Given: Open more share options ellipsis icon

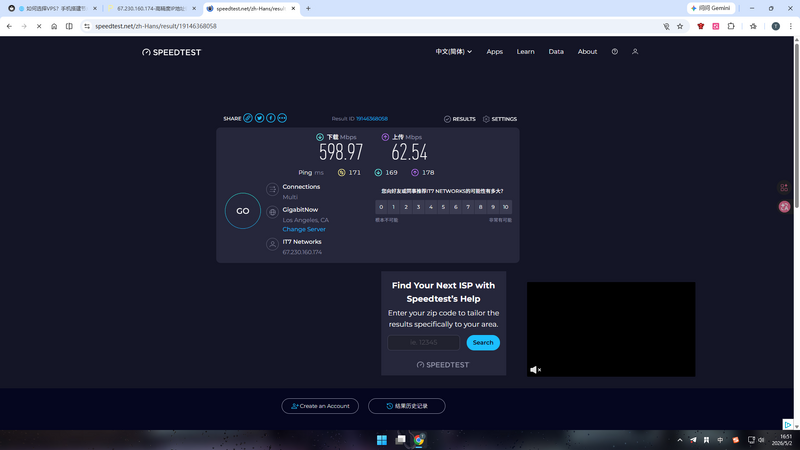Looking at the screenshot, I should [x=282, y=118].
